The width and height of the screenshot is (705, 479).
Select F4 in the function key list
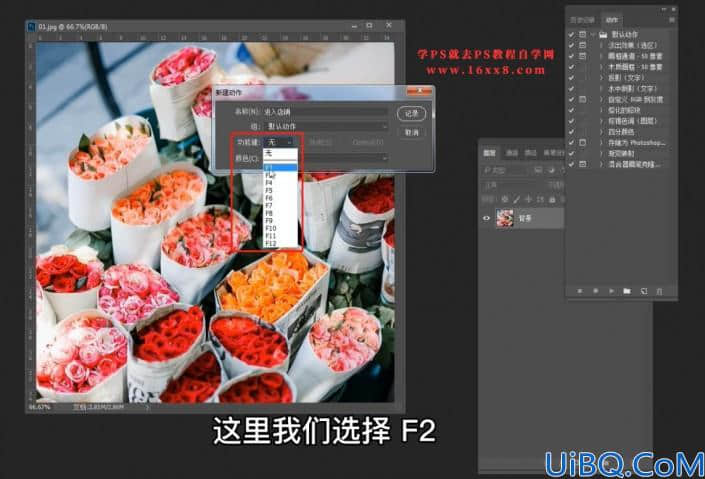(x=280, y=183)
